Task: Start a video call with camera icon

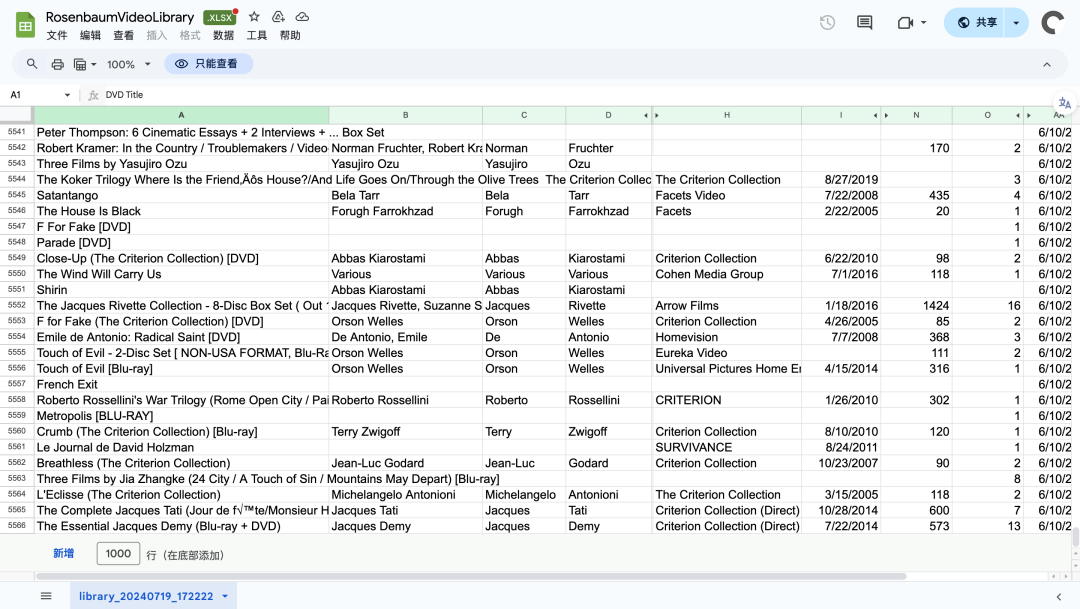Action: tap(905, 23)
